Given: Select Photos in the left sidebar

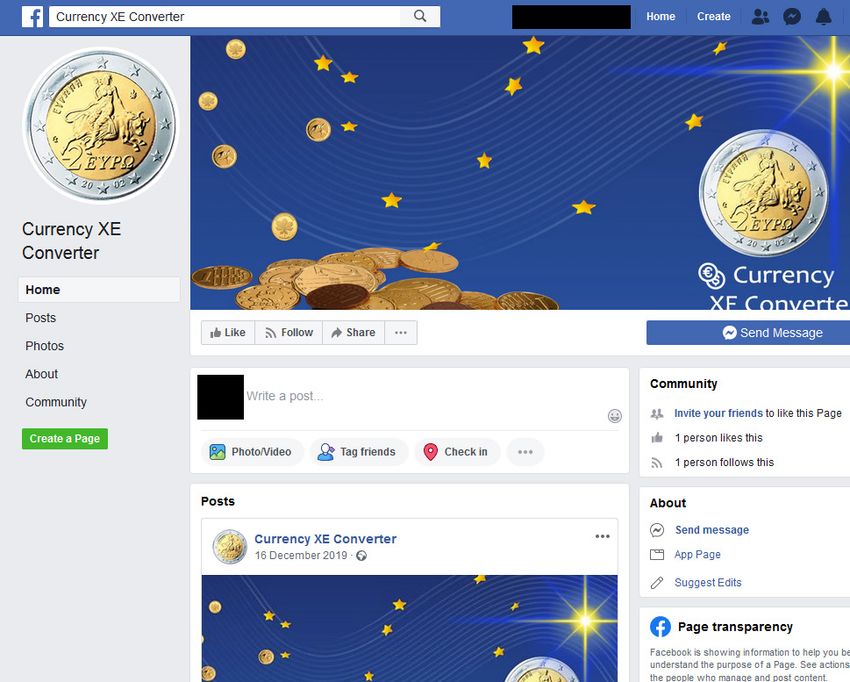Looking at the screenshot, I should tap(44, 346).
